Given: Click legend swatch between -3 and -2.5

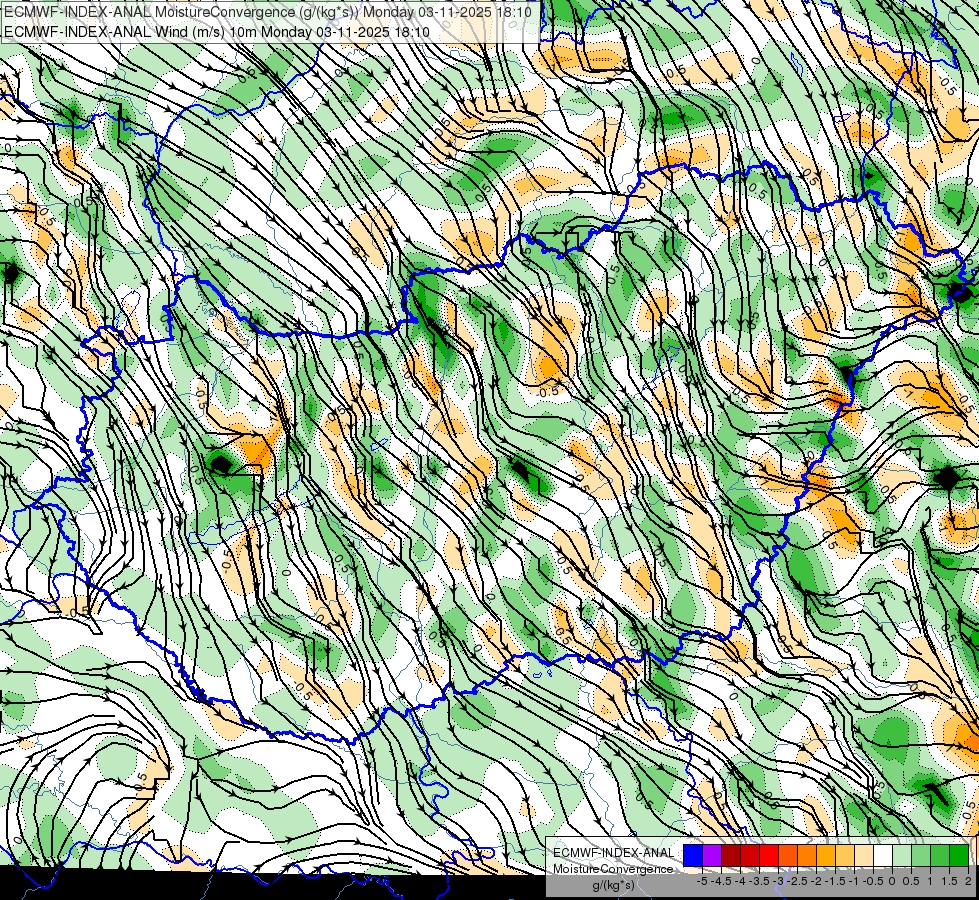Looking at the screenshot, I should (788, 855).
